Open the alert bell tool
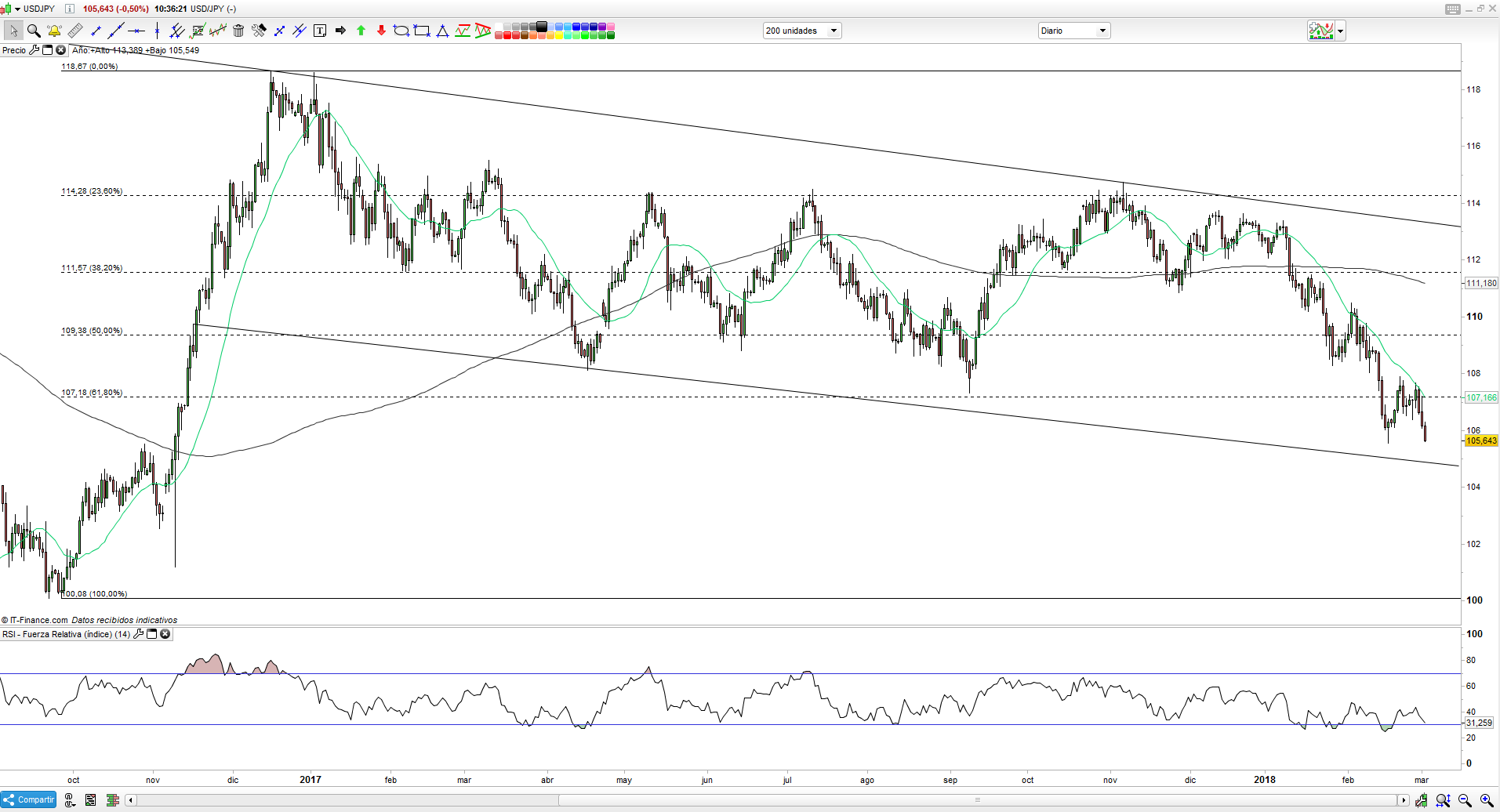This screenshot has width=1500, height=812. click(54, 31)
